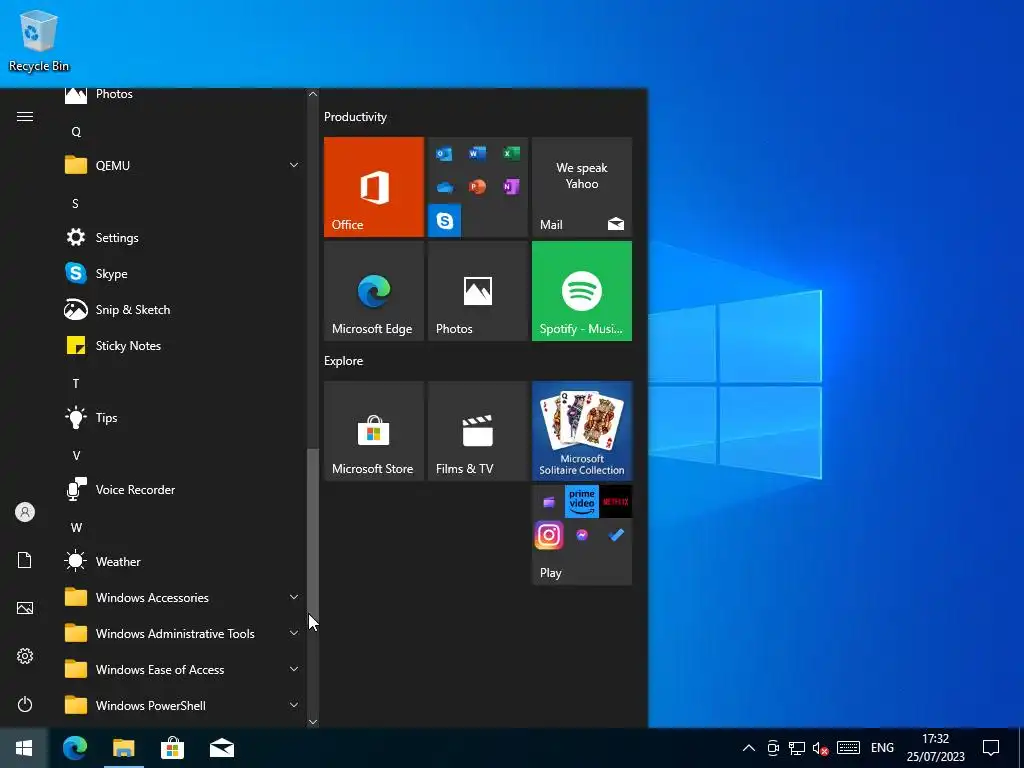Jump to letter Q in app list
This screenshot has width=1024, height=768.
76,132
